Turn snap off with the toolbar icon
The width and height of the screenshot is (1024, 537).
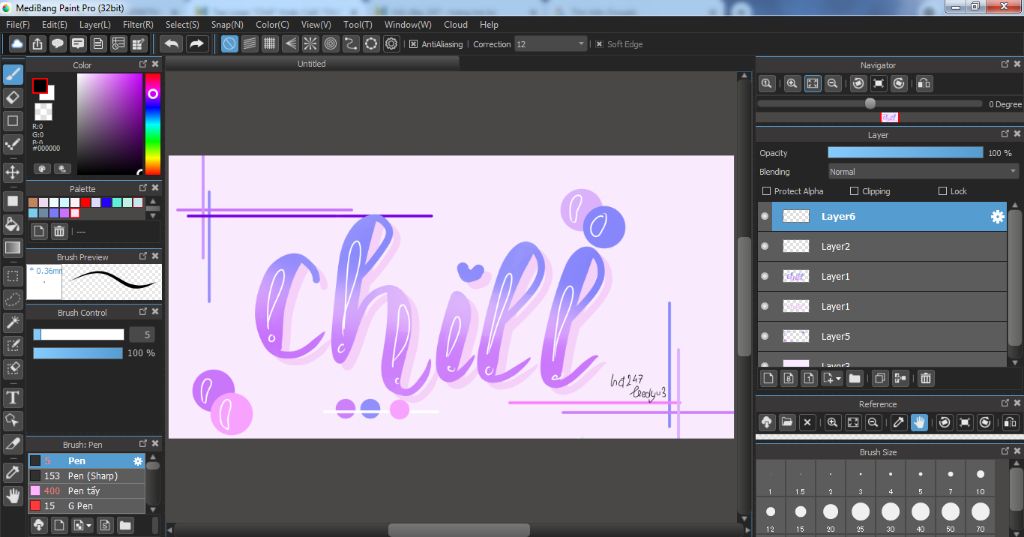pos(229,44)
